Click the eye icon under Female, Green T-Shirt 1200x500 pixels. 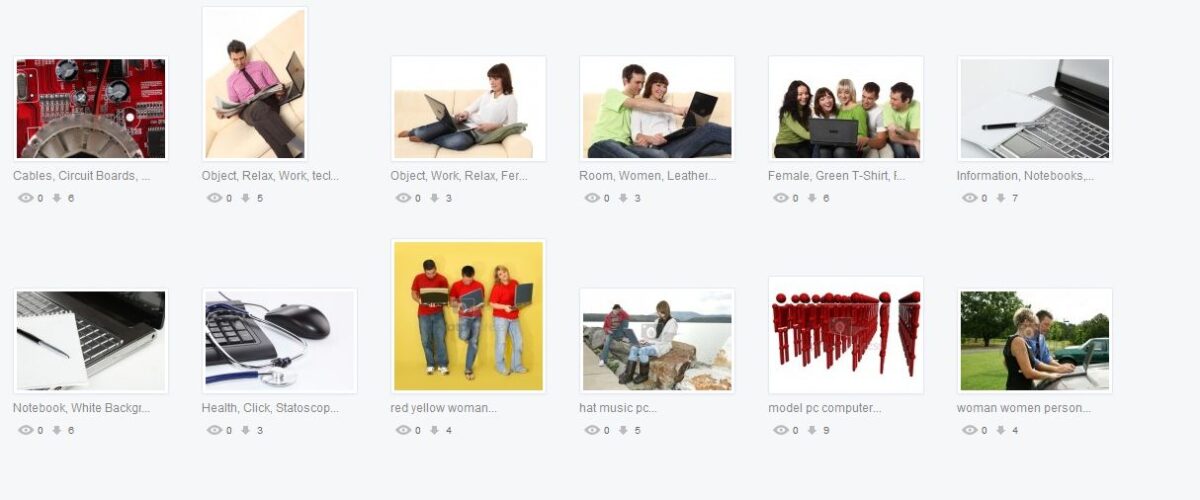coord(781,198)
